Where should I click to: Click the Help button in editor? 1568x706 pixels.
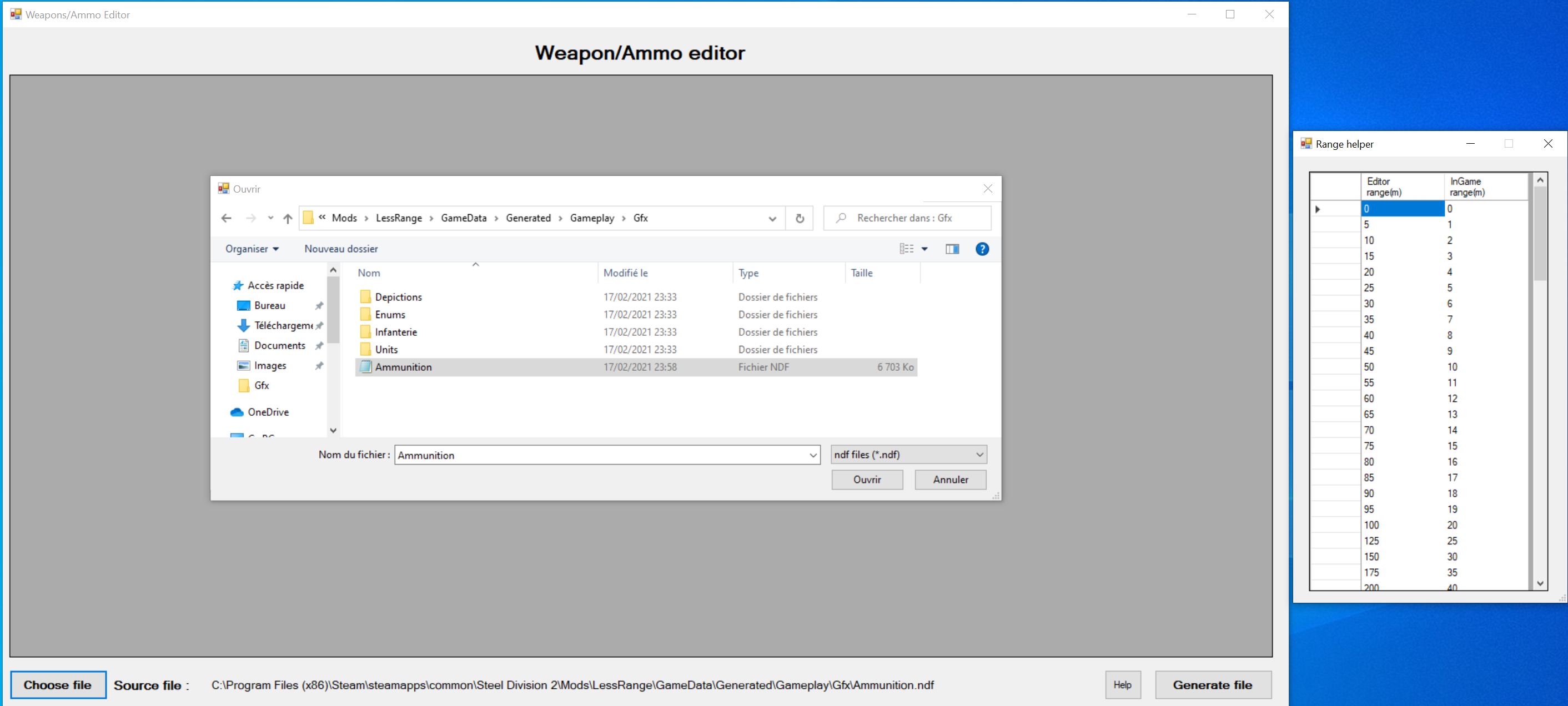[1123, 685]
